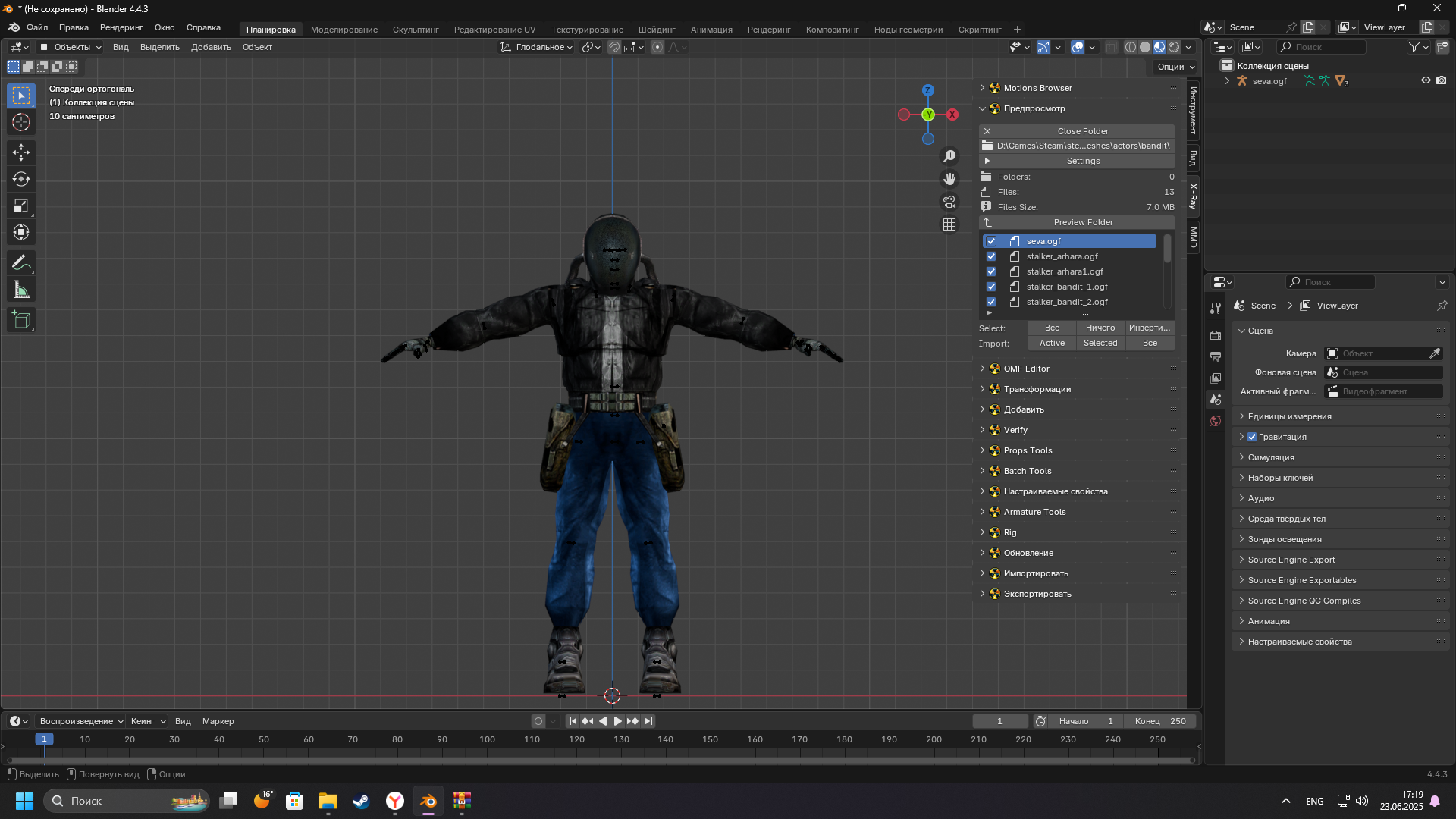Image resolution: width=1456 pixels, height=819 pixels.
Task: Open Steam from the Windows taskbar
Action: (x=361, y=801)
